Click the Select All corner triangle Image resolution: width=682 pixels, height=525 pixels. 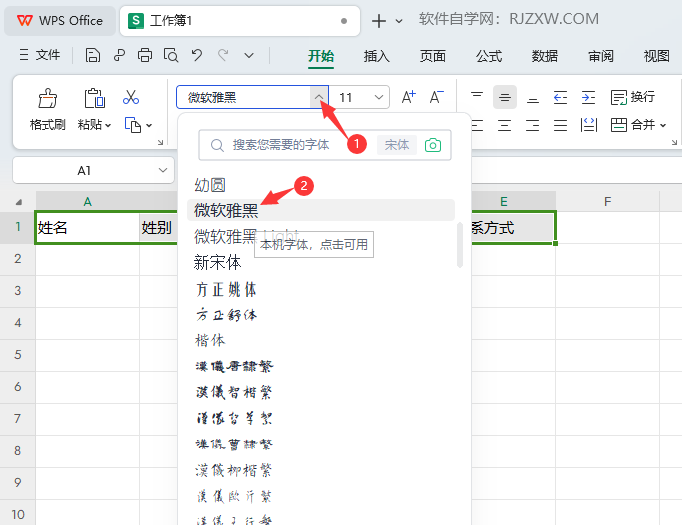tap(19, 202)
